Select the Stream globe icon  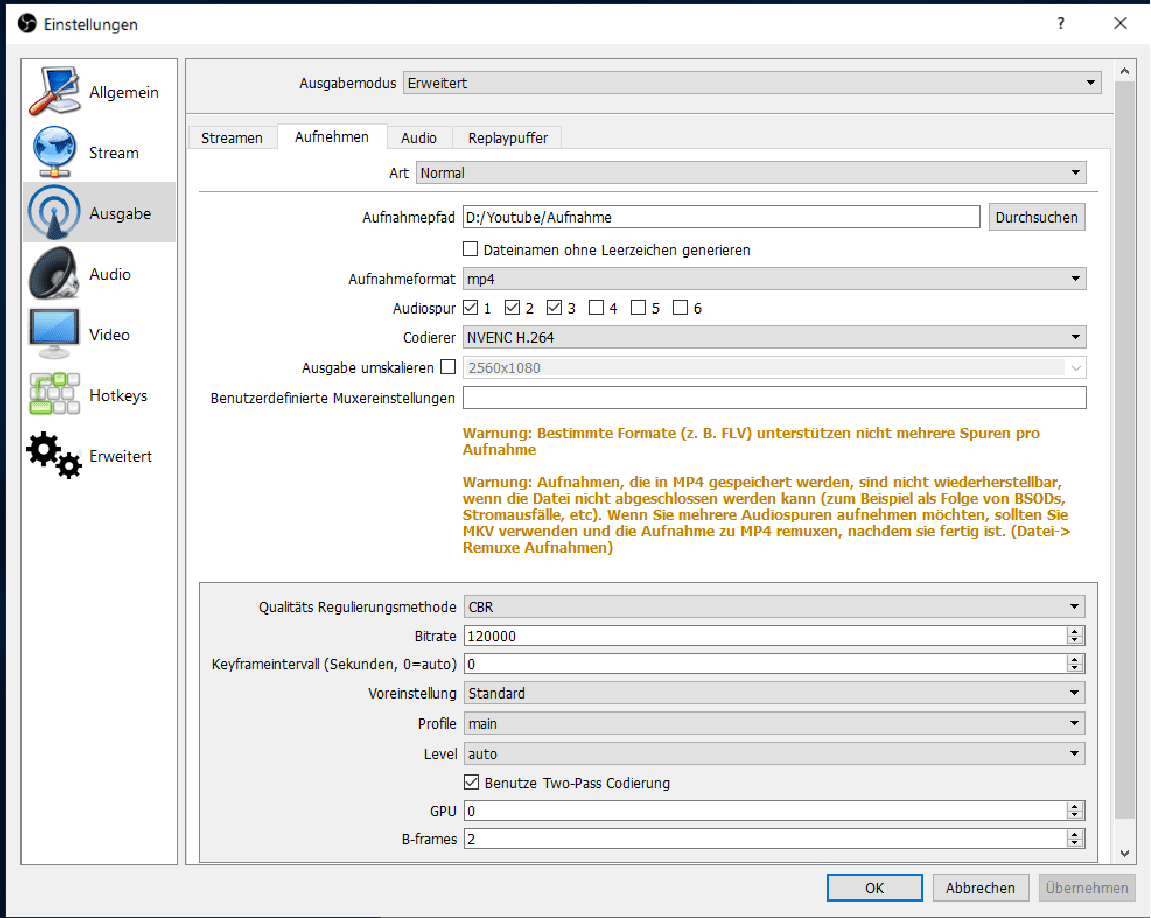54,152
